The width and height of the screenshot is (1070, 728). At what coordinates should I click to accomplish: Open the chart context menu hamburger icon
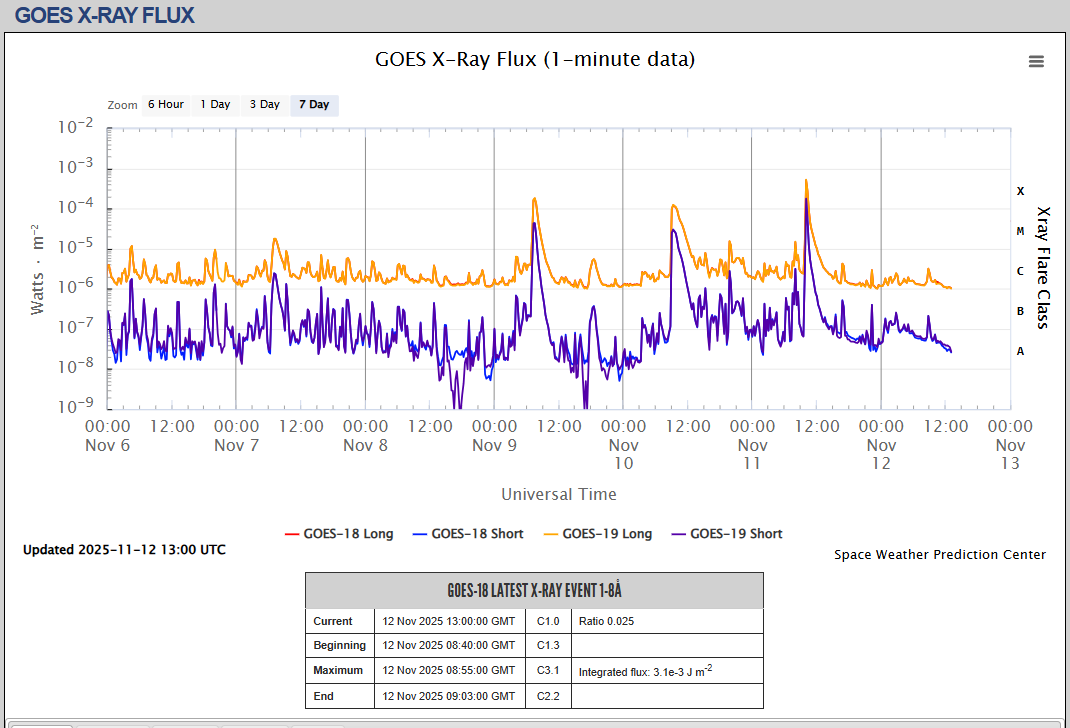[1036, 61]
